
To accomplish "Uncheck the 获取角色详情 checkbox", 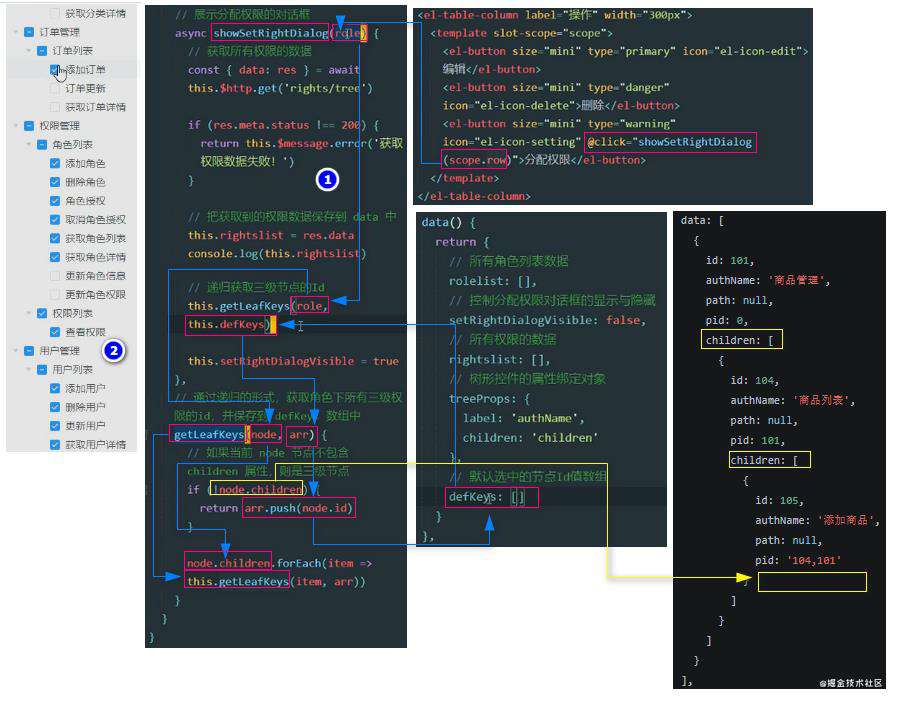I will (55, 257).
